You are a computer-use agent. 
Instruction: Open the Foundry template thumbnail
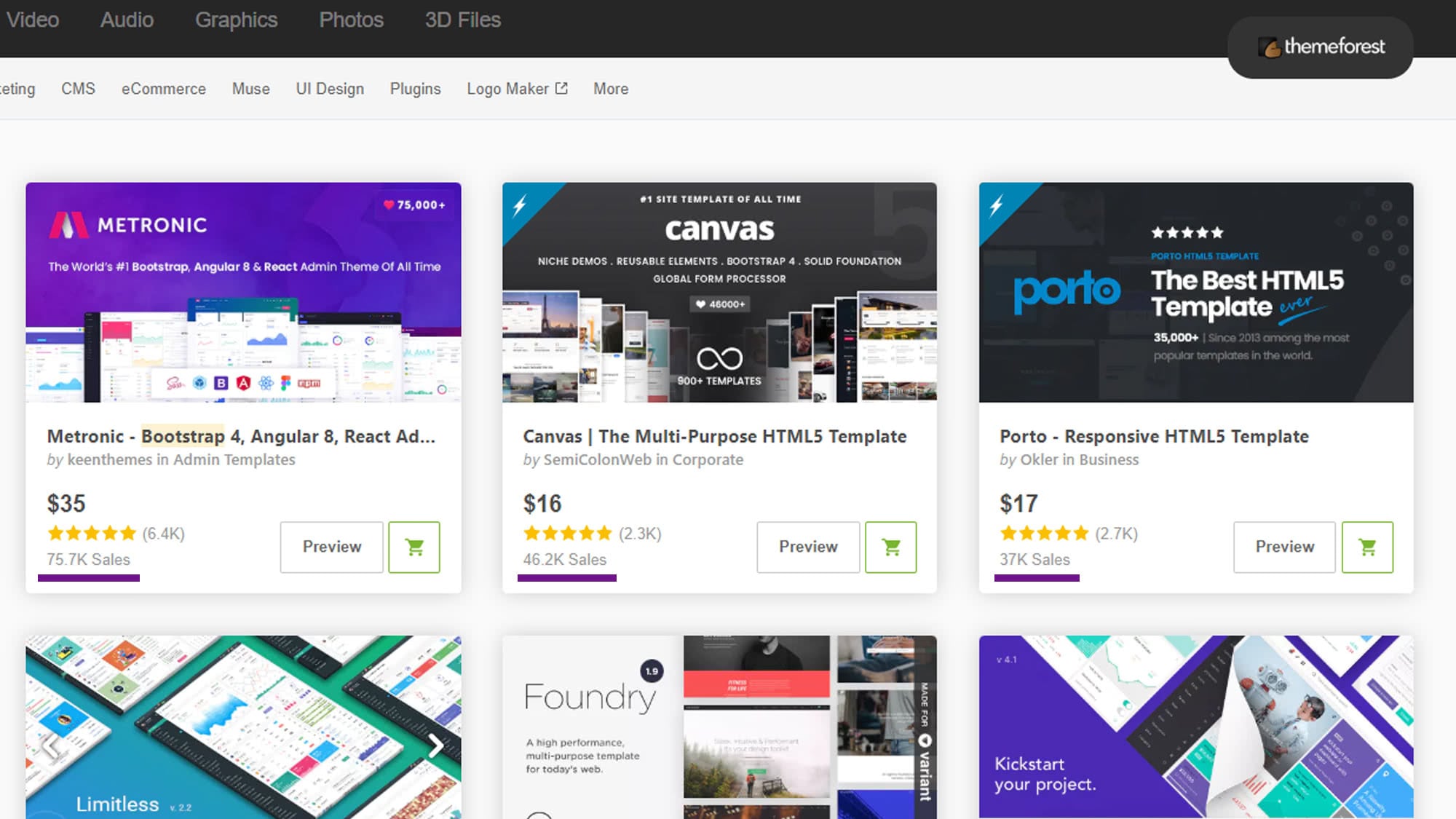(719, 727)
